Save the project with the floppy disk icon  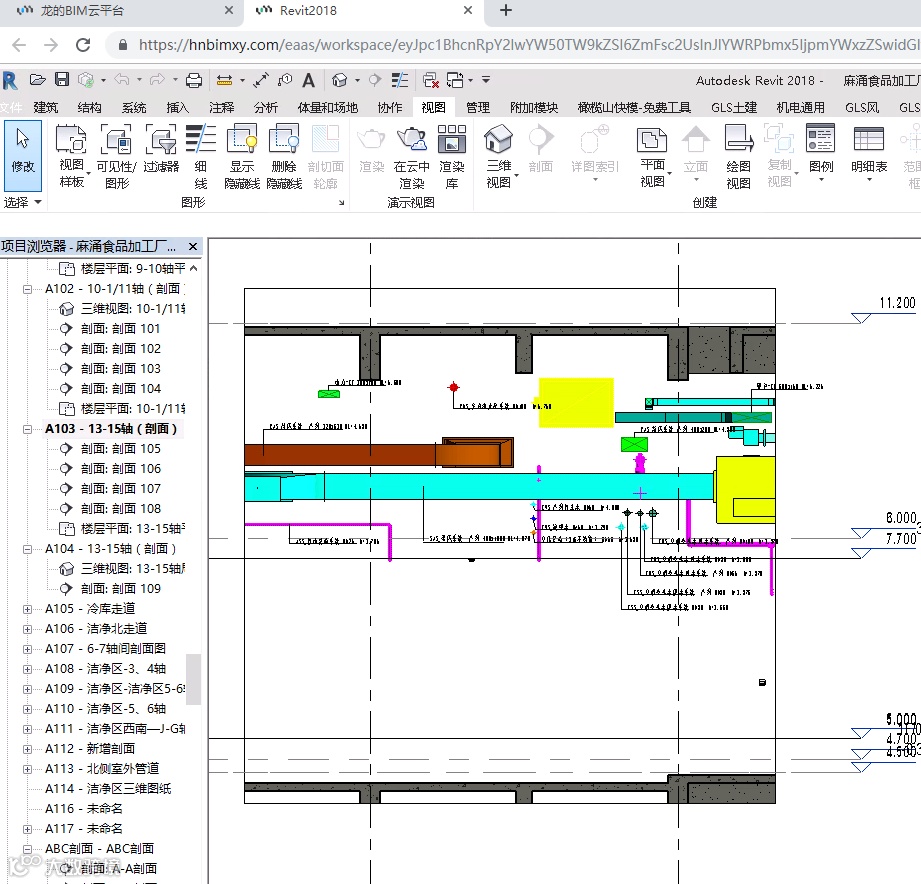click(x=62, y=80)
